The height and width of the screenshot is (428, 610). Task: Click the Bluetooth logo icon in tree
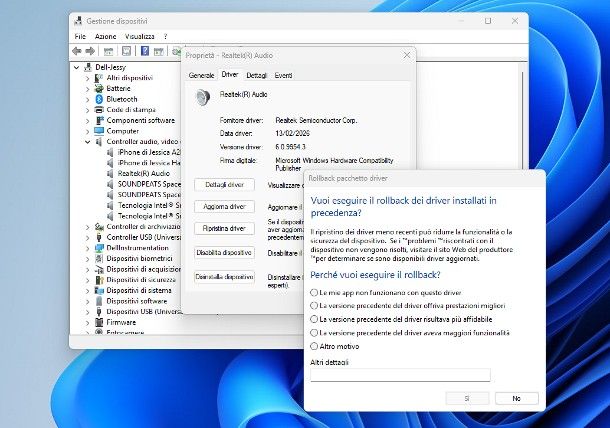coord(99,99)
